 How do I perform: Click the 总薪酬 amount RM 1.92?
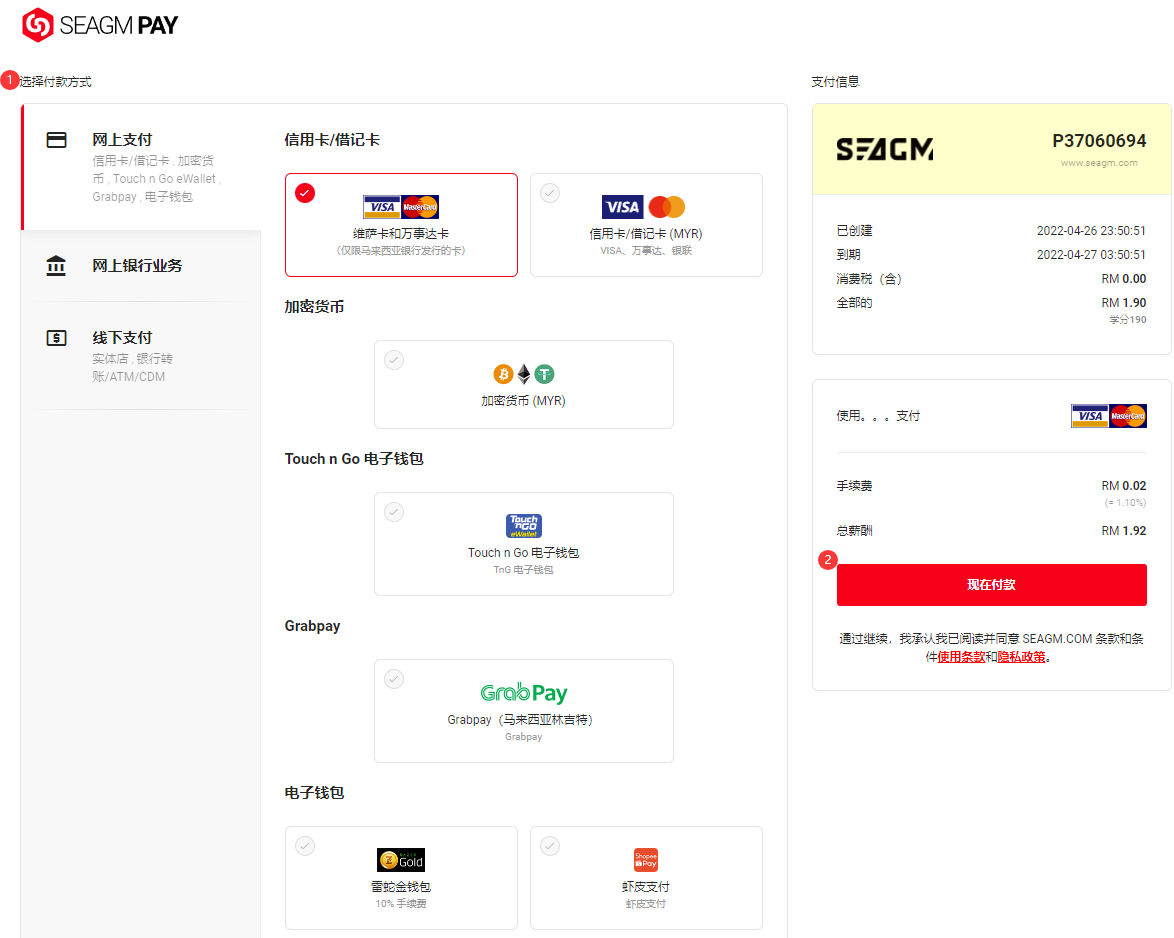pyautogui.click(x=1124, y=531)
